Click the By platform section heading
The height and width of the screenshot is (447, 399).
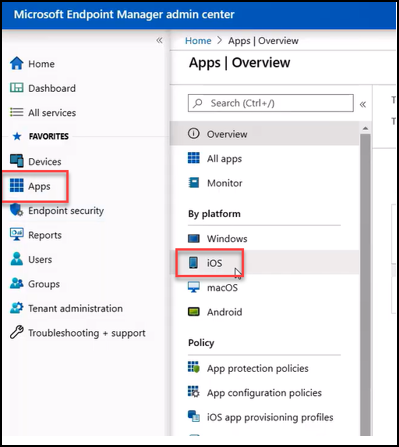(214, 214)
